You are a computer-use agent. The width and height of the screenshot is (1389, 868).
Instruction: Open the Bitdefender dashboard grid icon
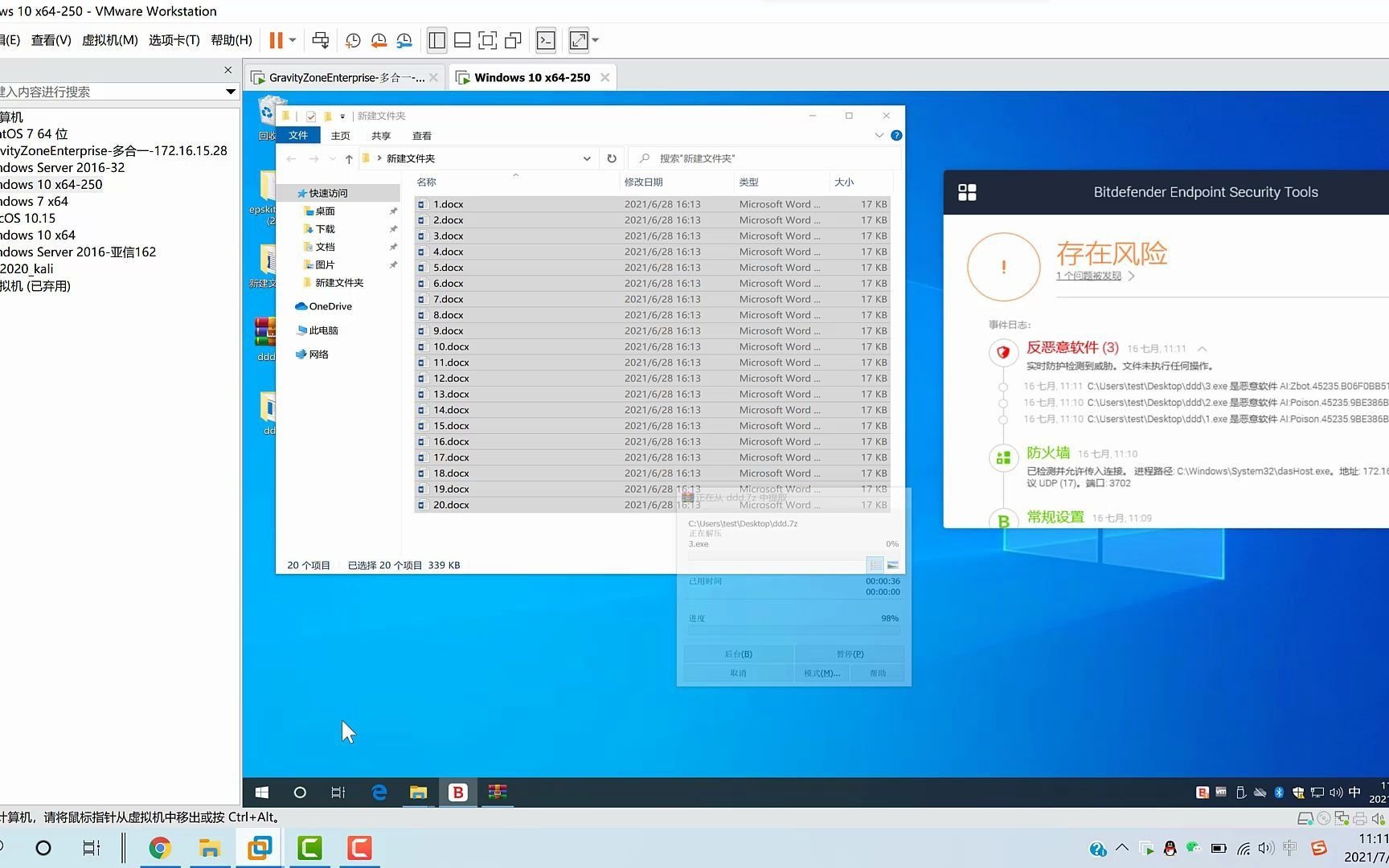tap(967, 192)
